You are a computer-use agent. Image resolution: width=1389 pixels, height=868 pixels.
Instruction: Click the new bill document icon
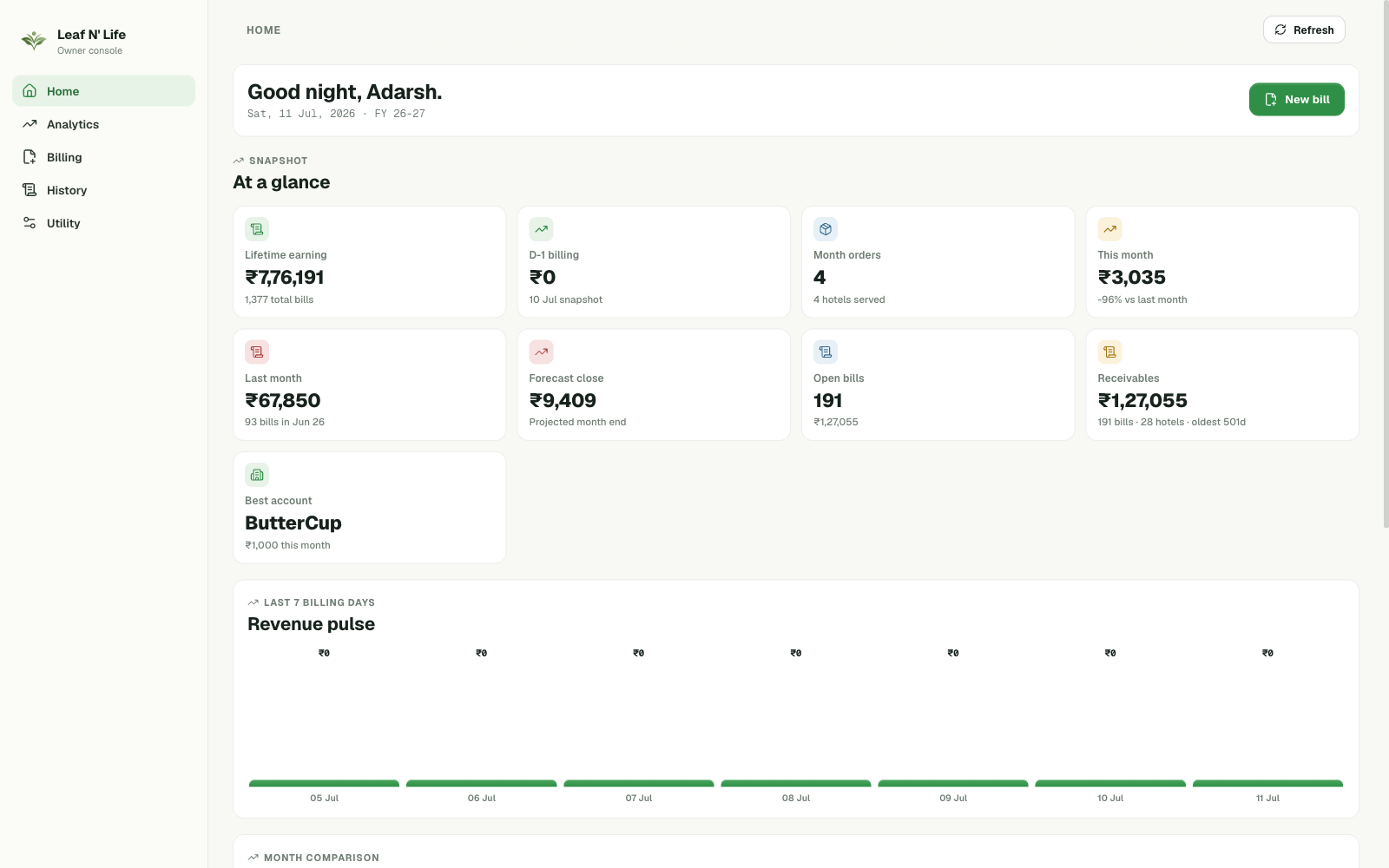pos(1271,100)
